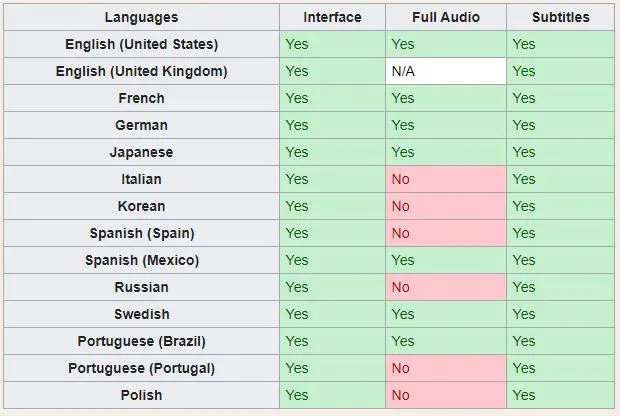The image size is (620, 416).
Task: Click Korean's Full Audio No cell
Action: (x=445, y=206)
